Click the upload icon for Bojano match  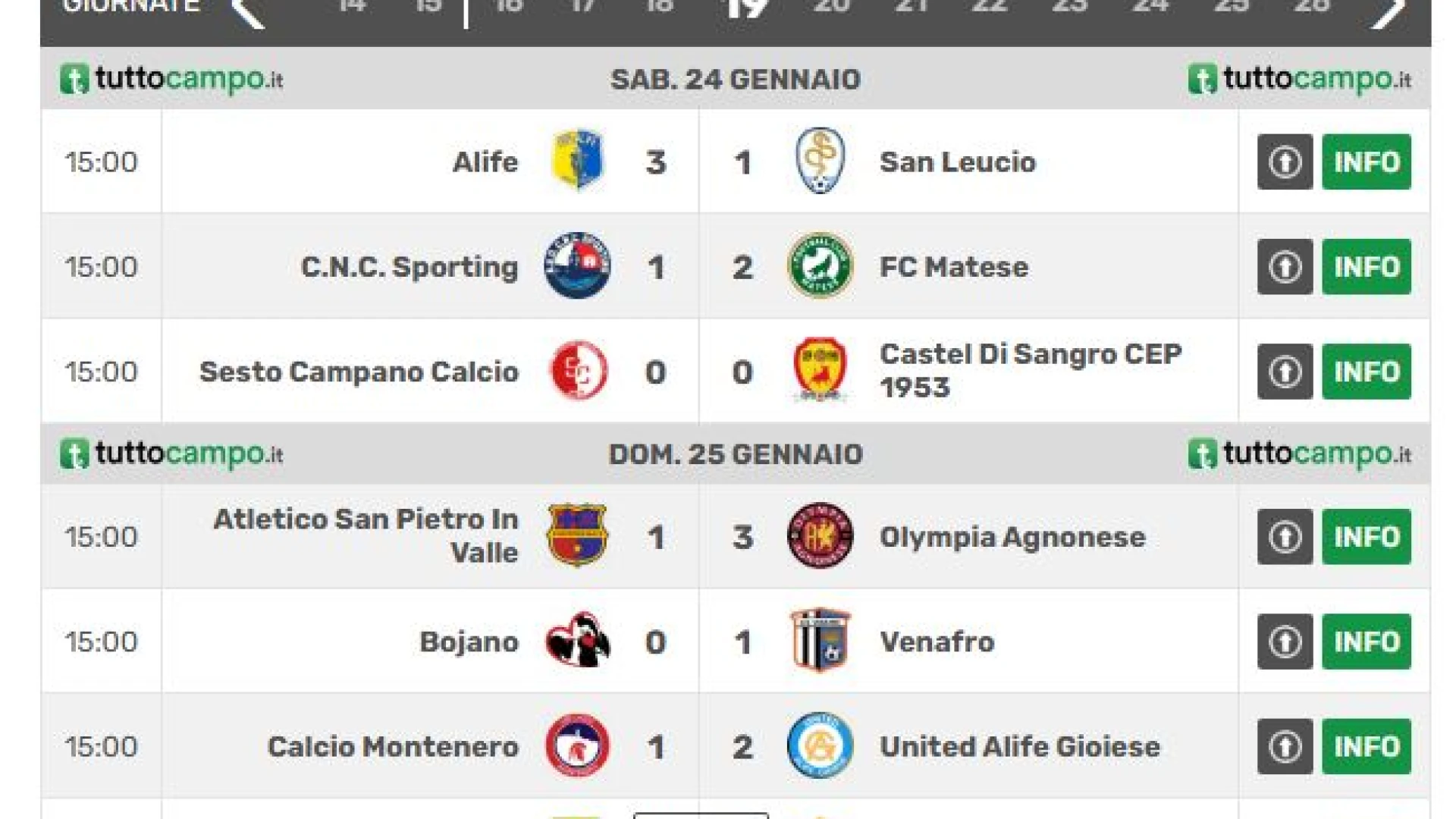point(1285,642)
